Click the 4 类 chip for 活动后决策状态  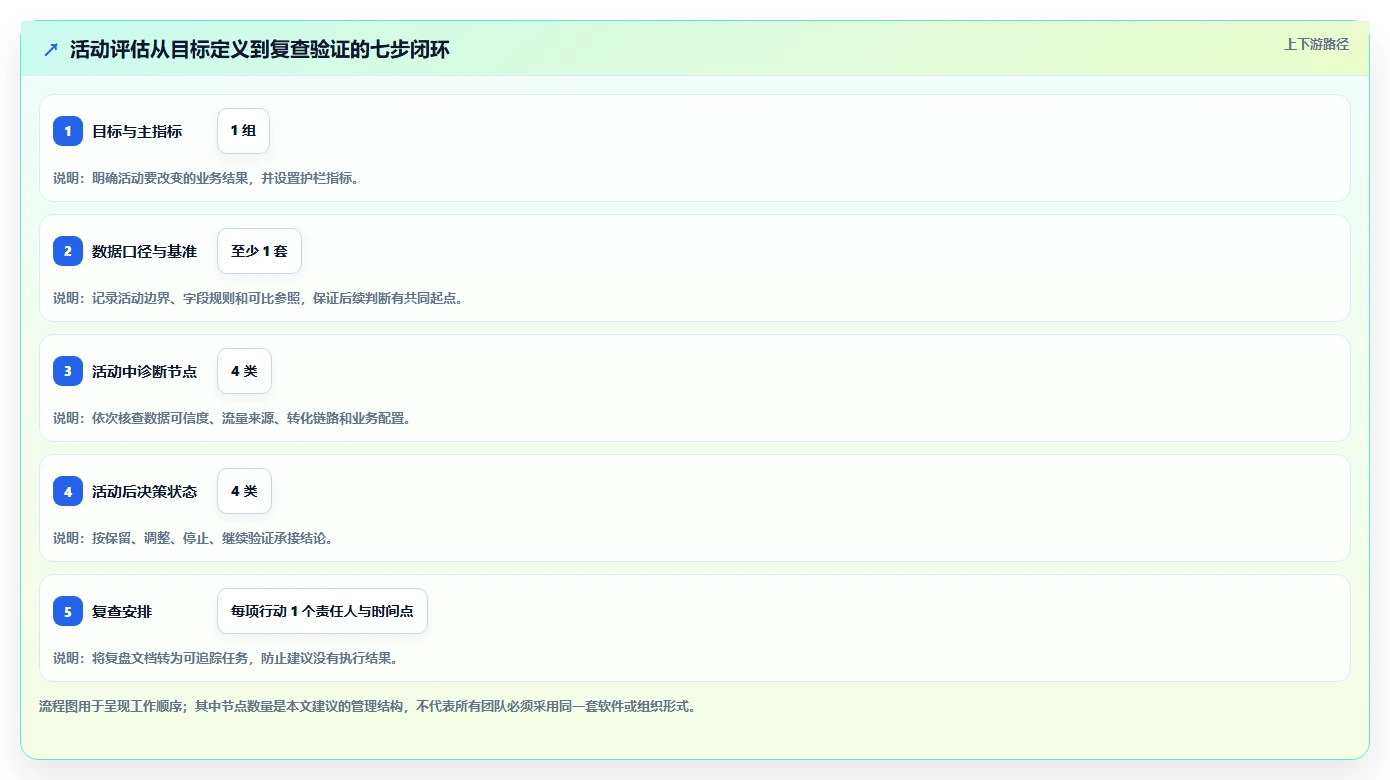[244, 491]
